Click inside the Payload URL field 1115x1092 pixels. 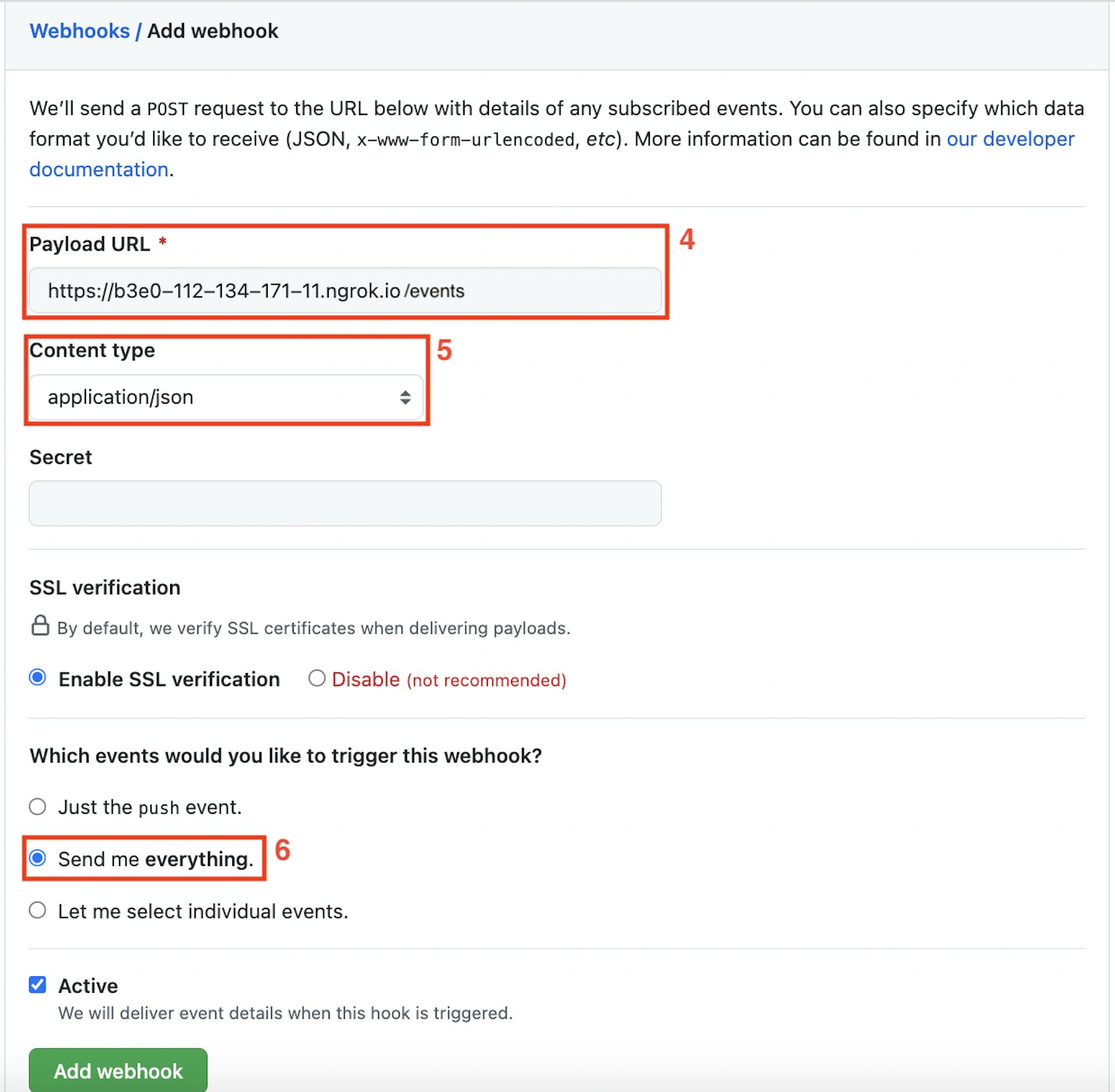[x=346, y=290]
